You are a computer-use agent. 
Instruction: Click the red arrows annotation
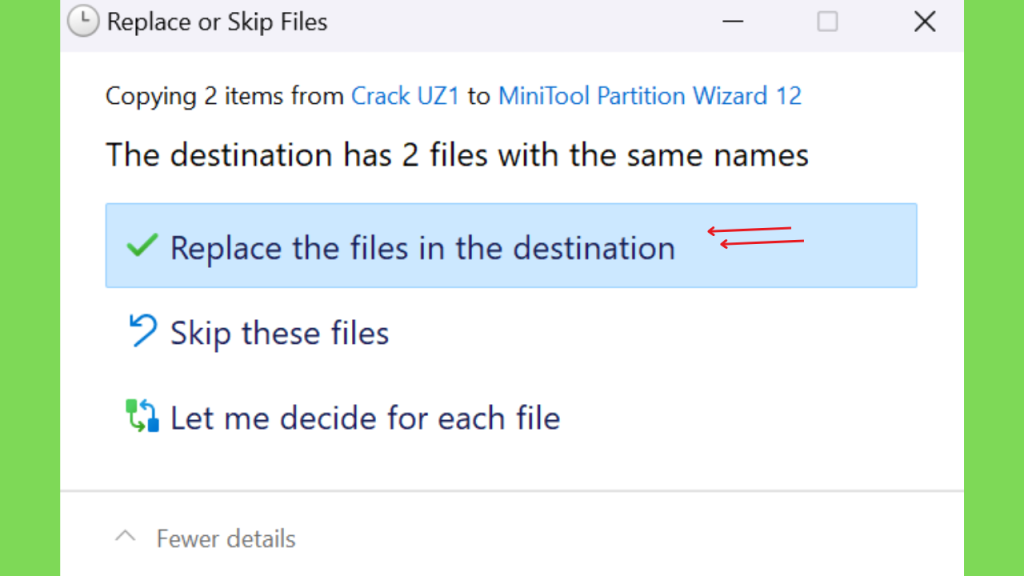pos(756,237)
